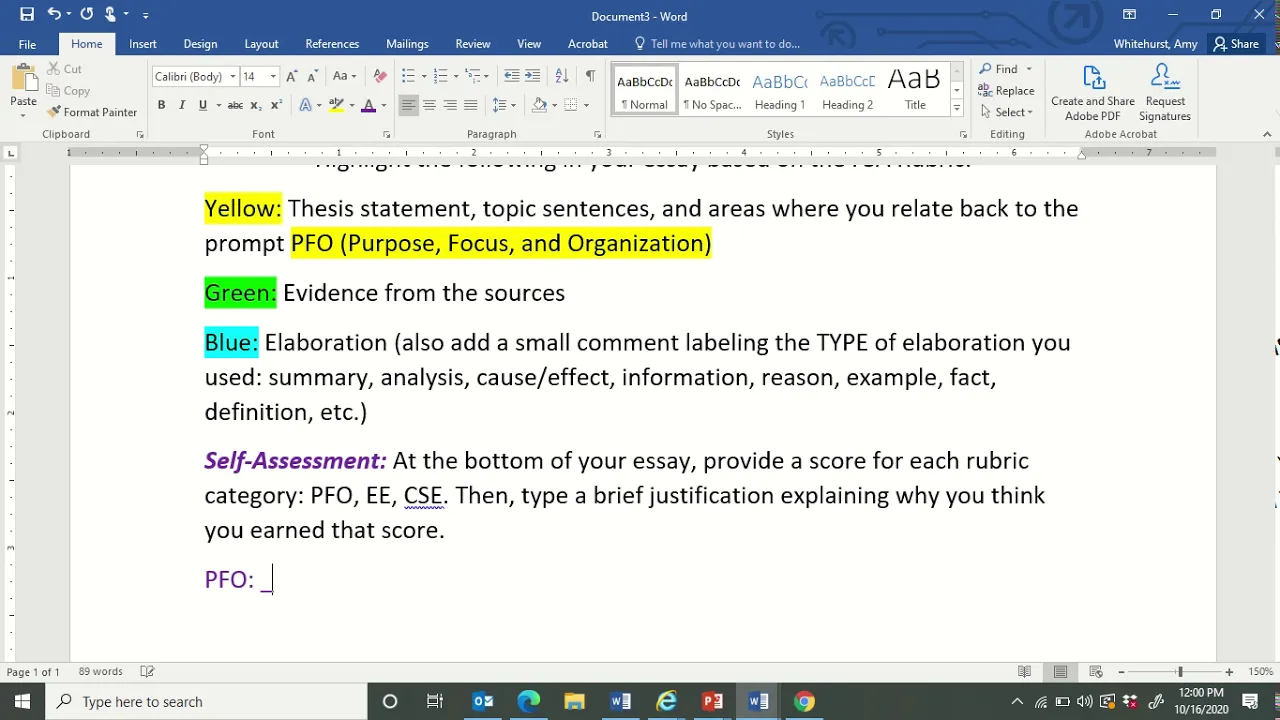Adjust the zoom slider
Viewport: 1280px width, 720px height.
coord(1179,672)
